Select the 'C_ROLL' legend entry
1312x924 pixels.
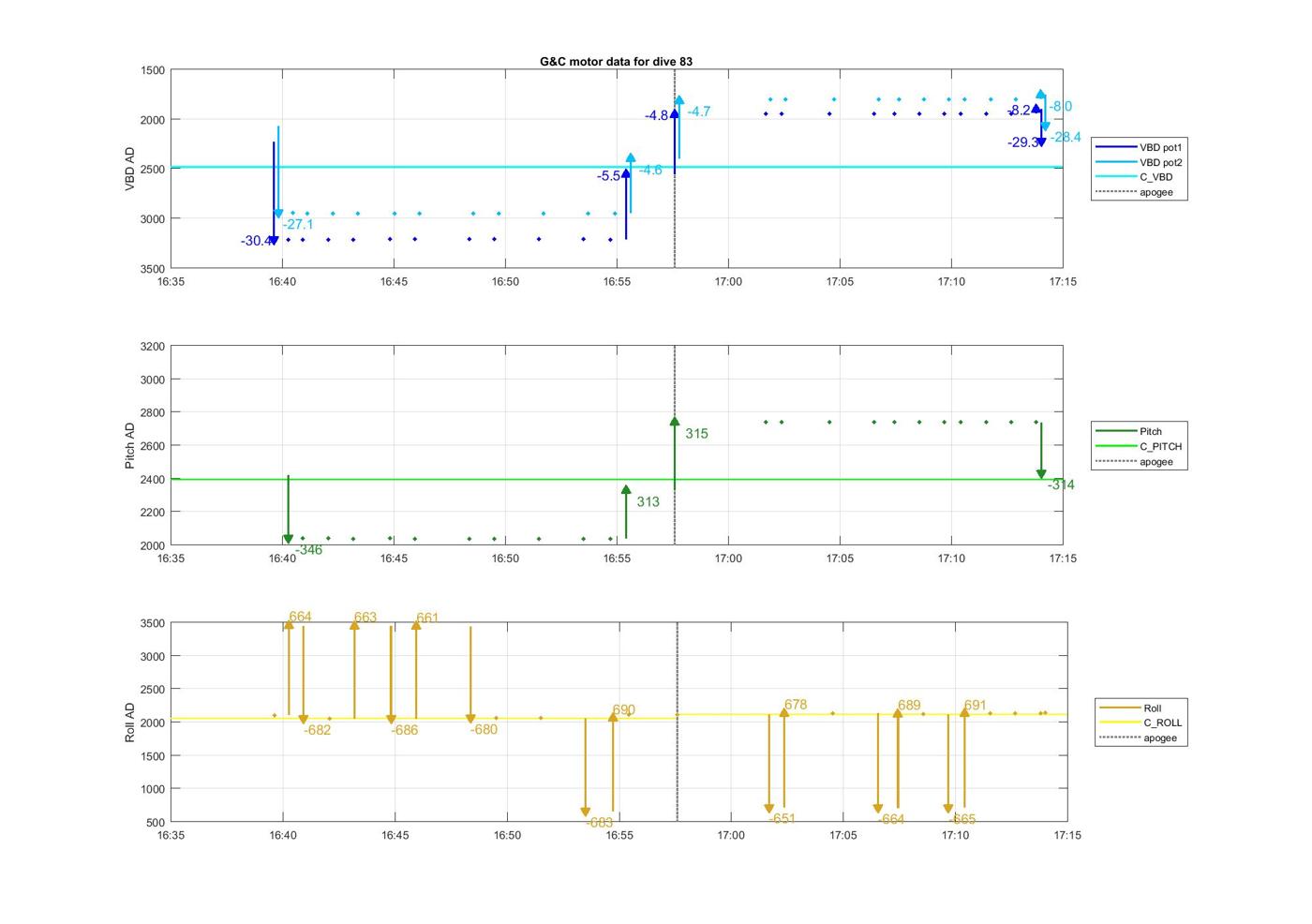point(1141,723)
